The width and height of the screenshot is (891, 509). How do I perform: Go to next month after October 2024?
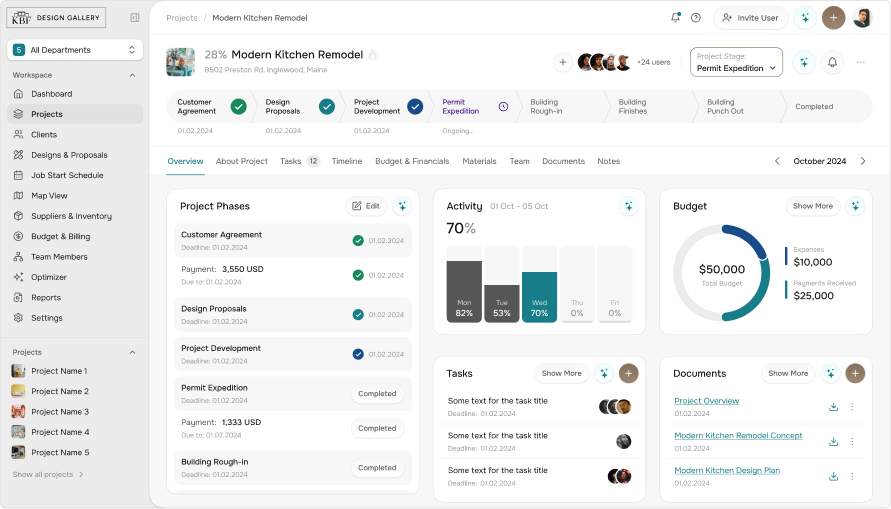863,161
